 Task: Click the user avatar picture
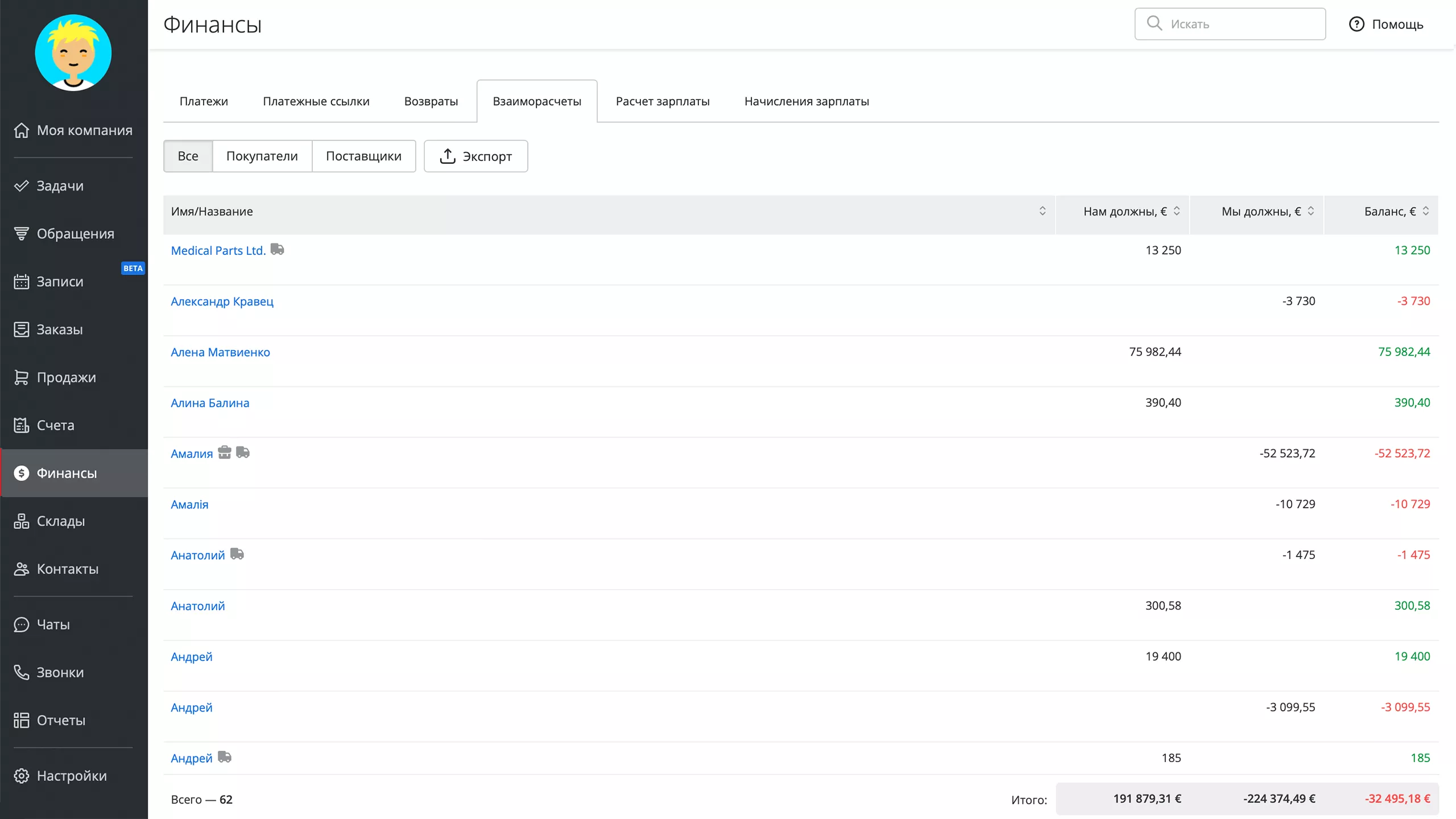tap(73, 53)
